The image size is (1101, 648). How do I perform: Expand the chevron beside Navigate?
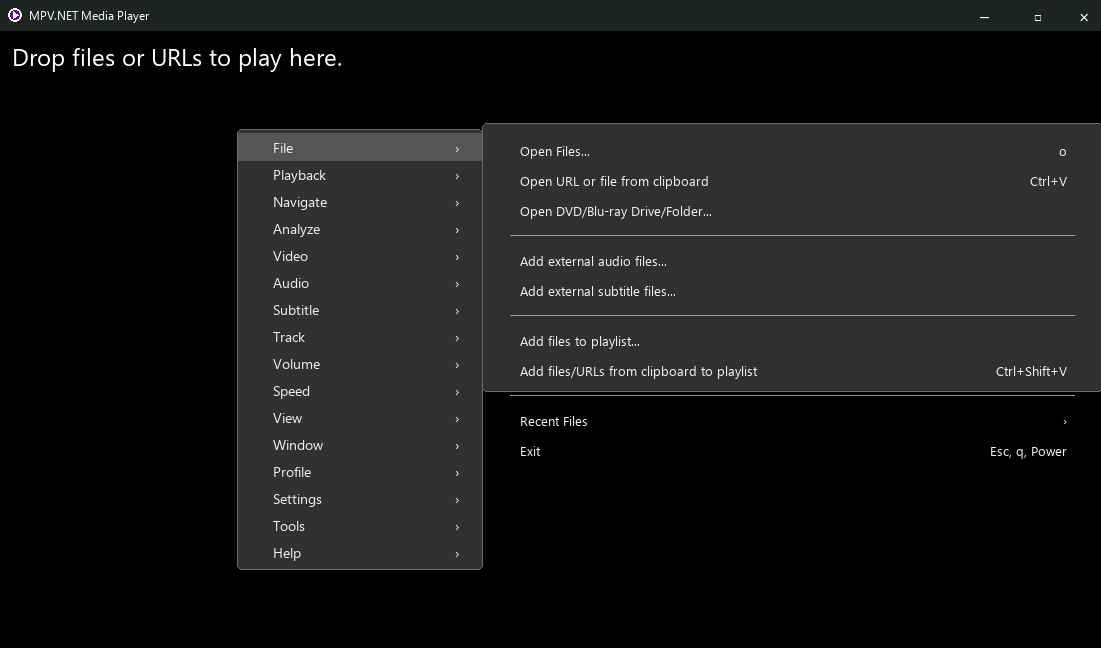click(x=457, y=203)
